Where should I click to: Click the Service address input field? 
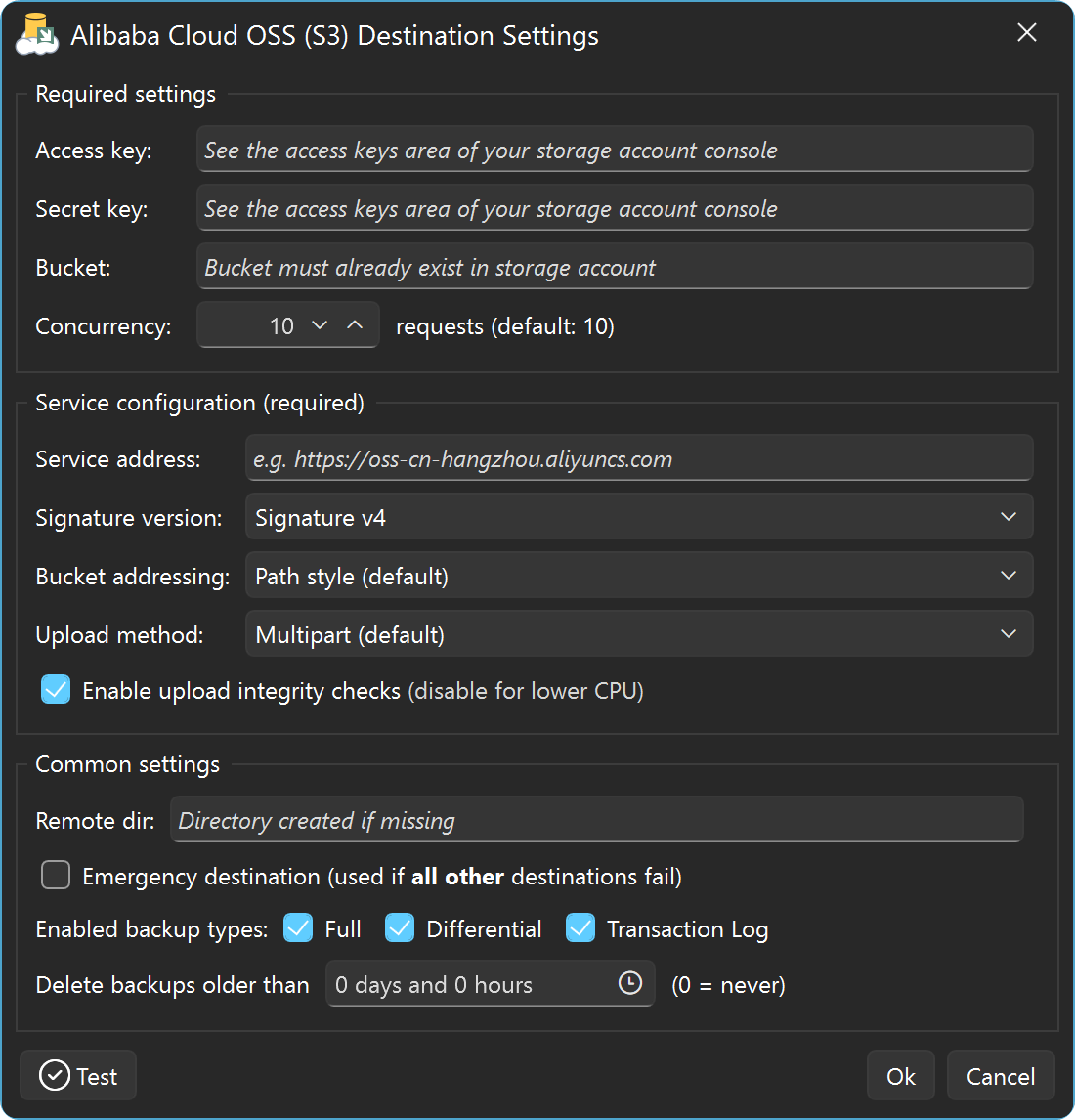tap(639, 457)
